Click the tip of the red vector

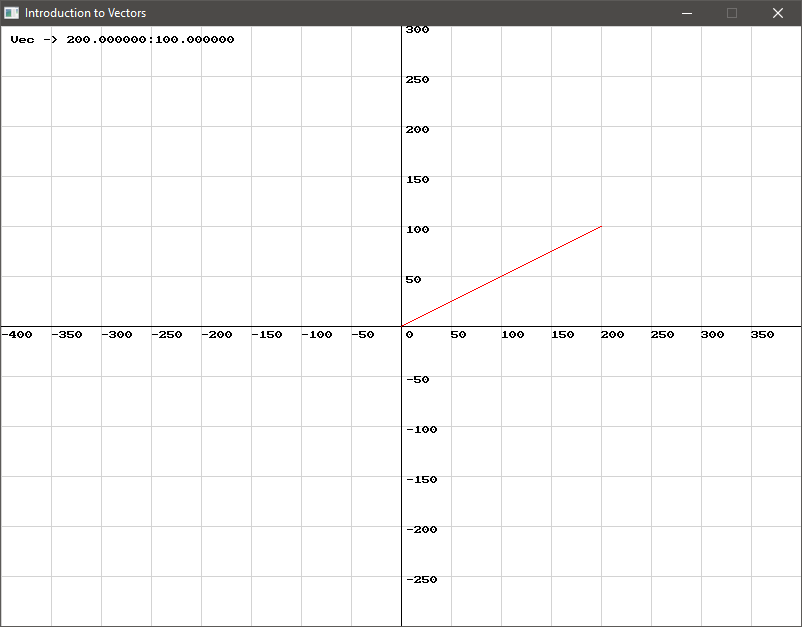[x=600, y=227]
